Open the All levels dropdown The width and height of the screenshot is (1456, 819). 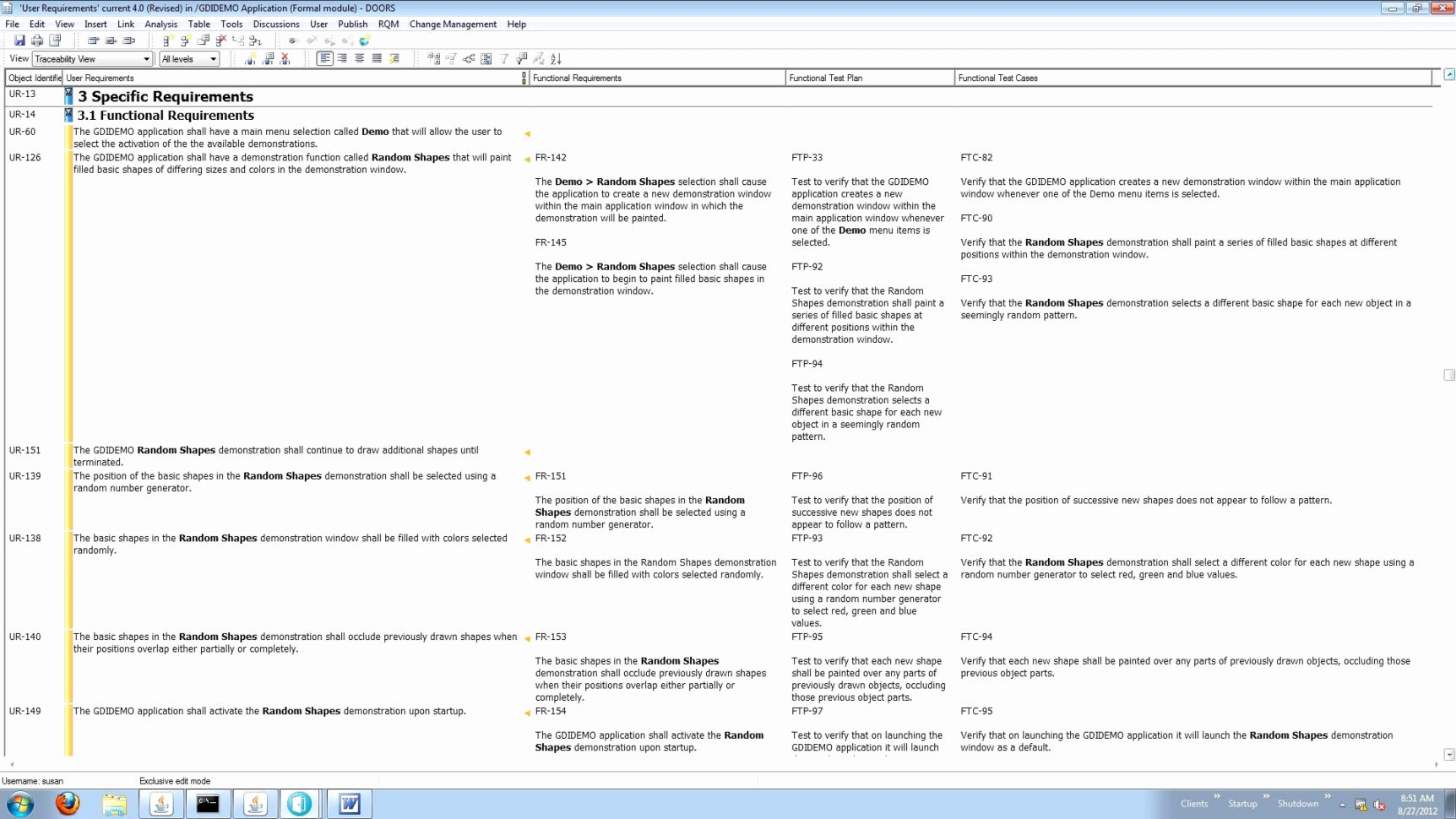tap(211, 58)
